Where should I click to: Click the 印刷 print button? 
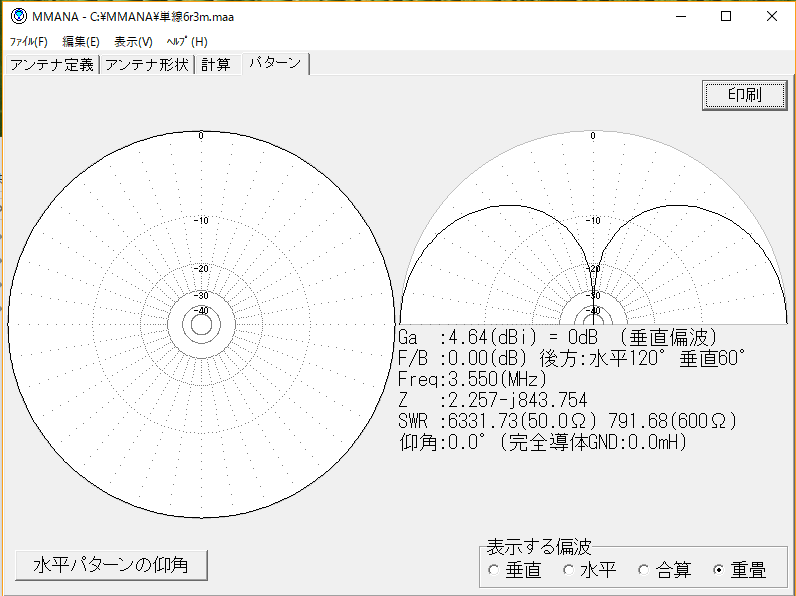coord(744,95)
